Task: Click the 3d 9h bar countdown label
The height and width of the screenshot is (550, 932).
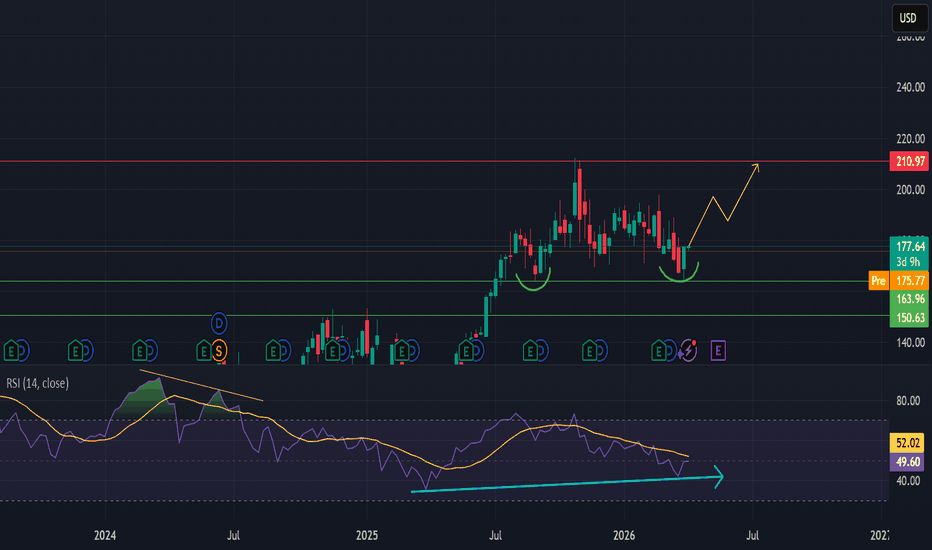Action: tap(909, 262)
